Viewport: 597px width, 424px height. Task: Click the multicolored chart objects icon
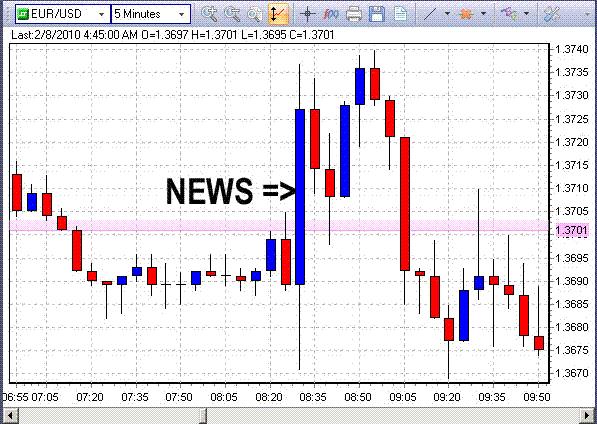point(509,14)
